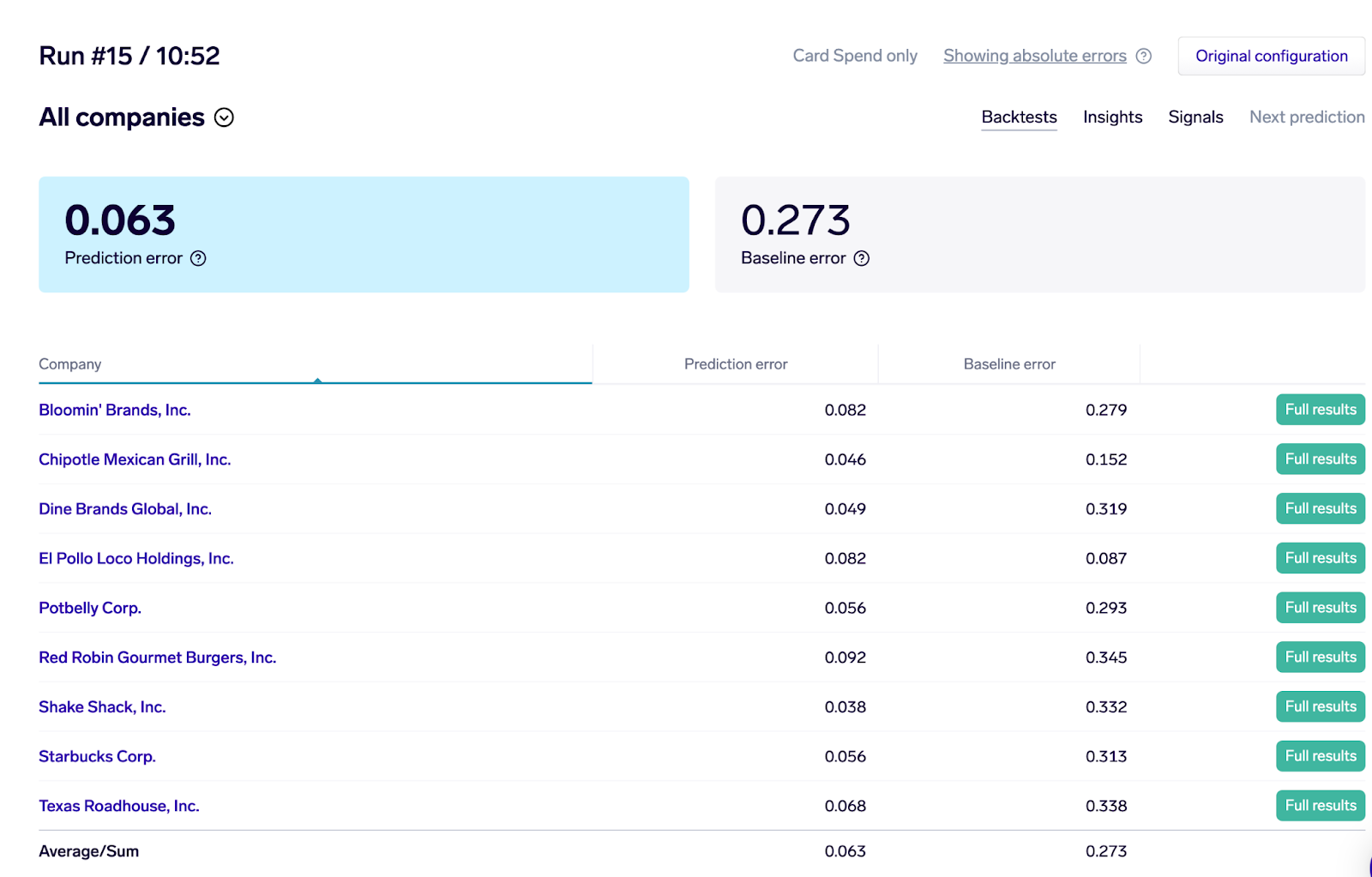View Full results for Bloomin' Brands
1372x877 pixels.
[1321, 410]
